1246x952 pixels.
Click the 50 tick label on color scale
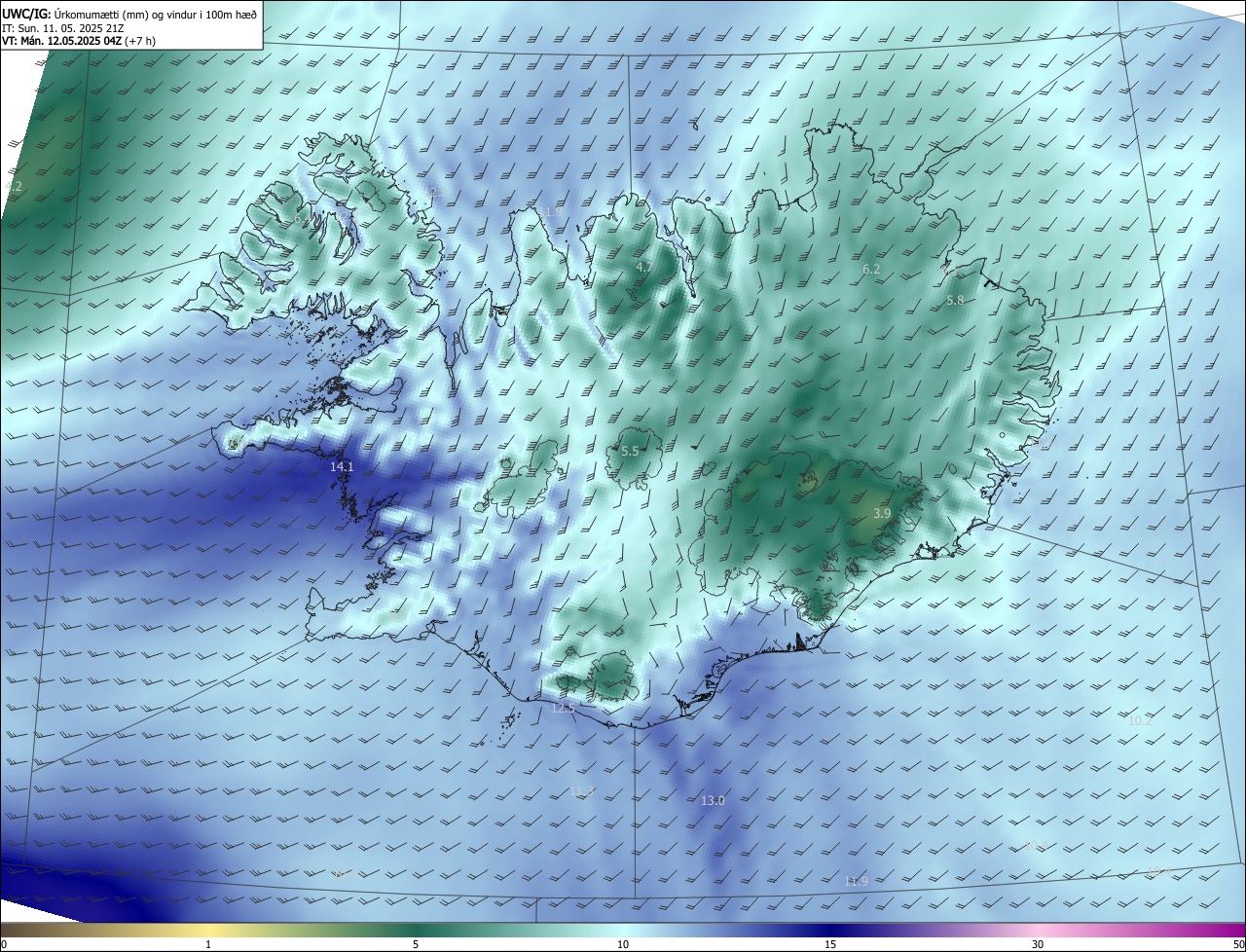1238,944
